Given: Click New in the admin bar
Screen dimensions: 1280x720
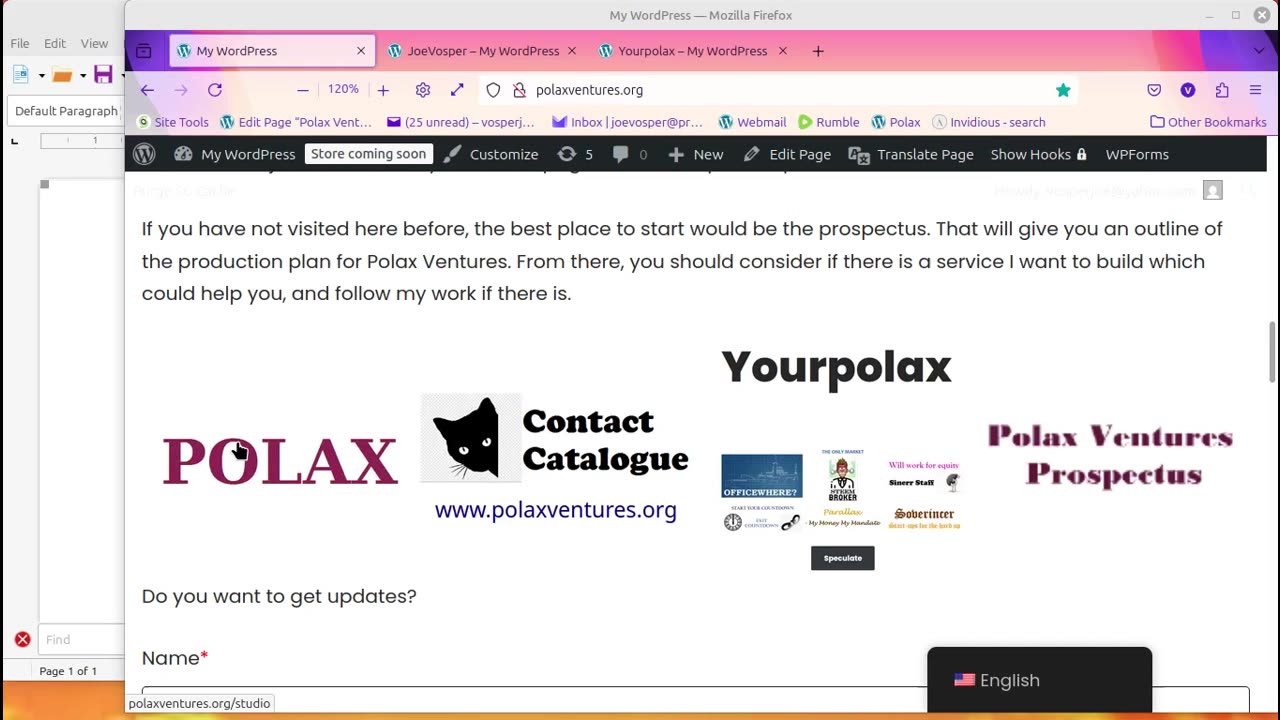Looking at the screenshot, I should (x=695, y=154).
